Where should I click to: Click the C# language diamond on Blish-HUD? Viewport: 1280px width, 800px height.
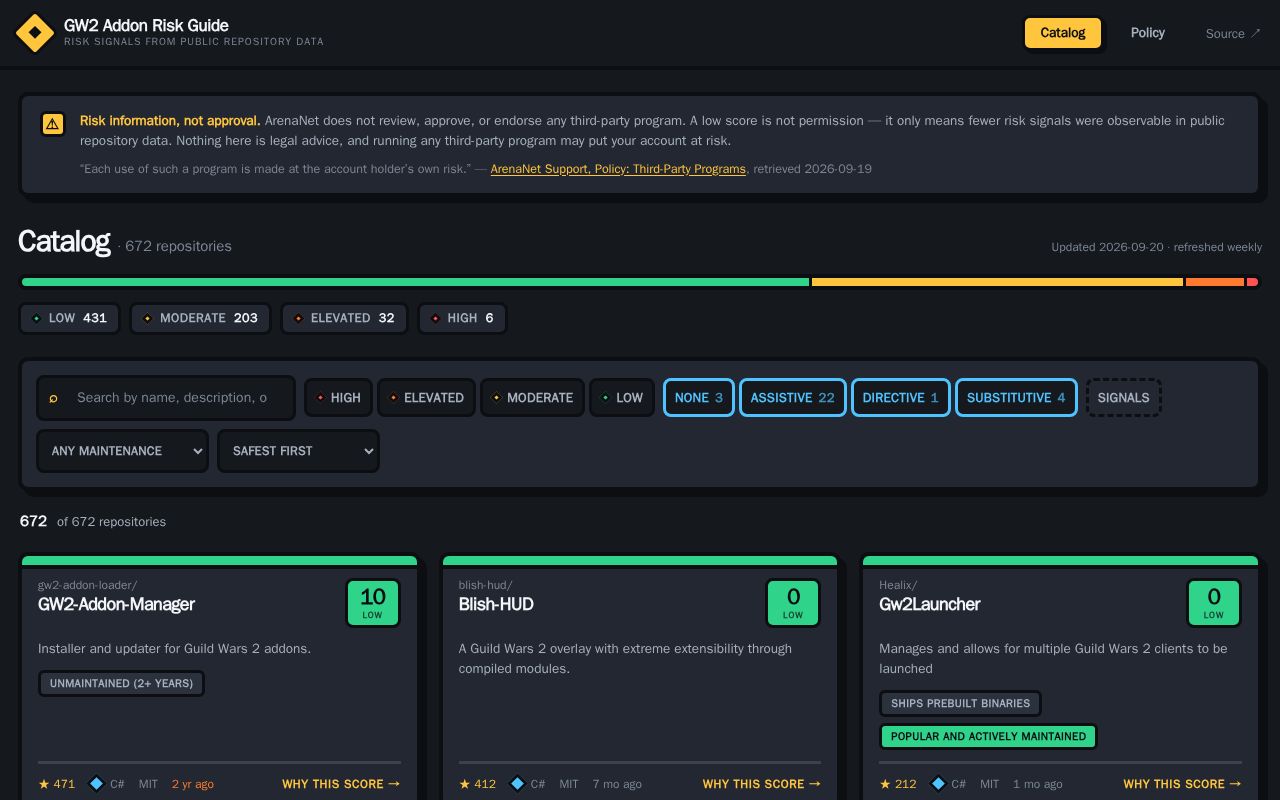tap(517, 784)
